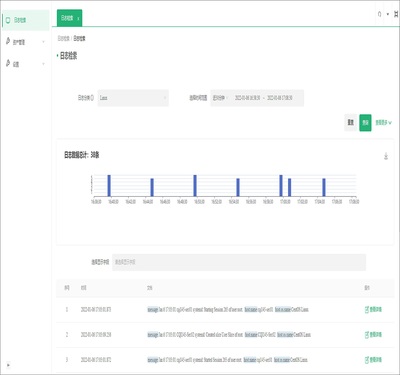Open the details link for table row 3

click(373, 360)
